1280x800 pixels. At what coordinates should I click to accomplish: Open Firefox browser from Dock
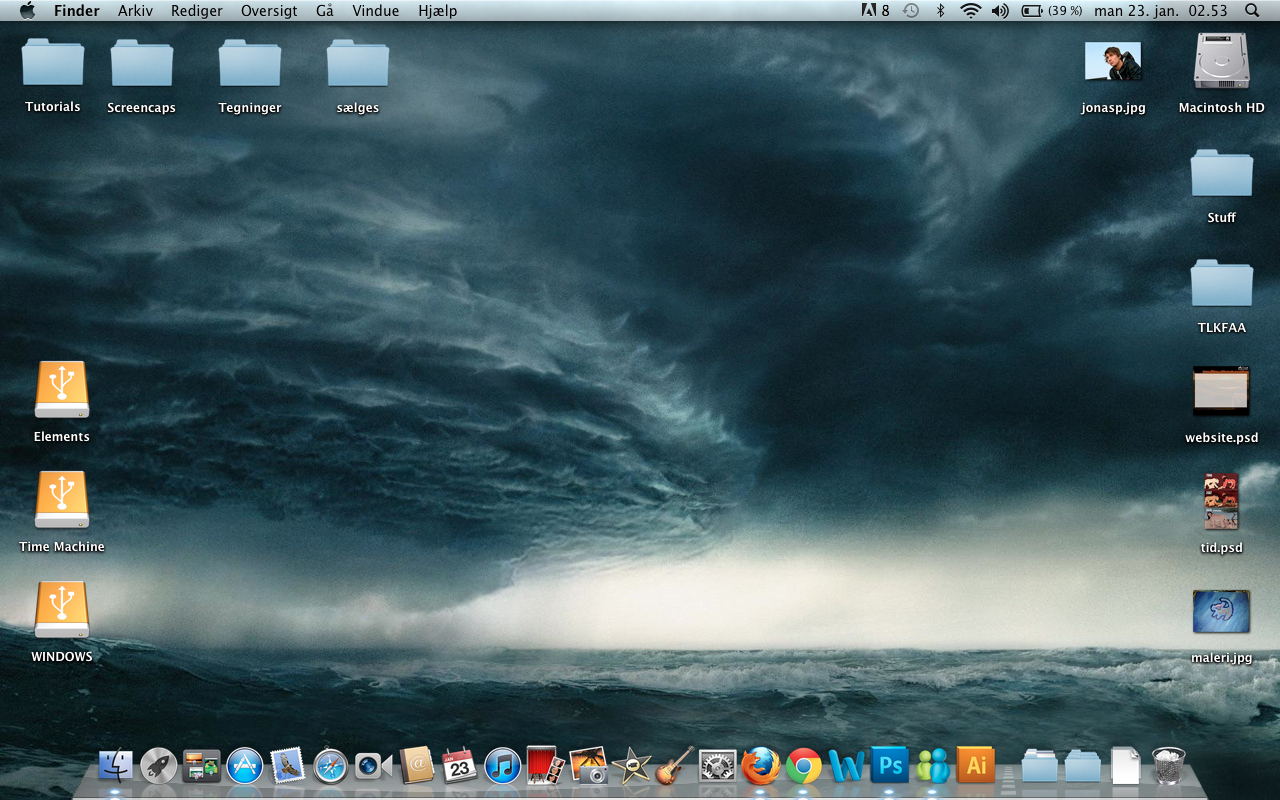click(x=760, y=766)
